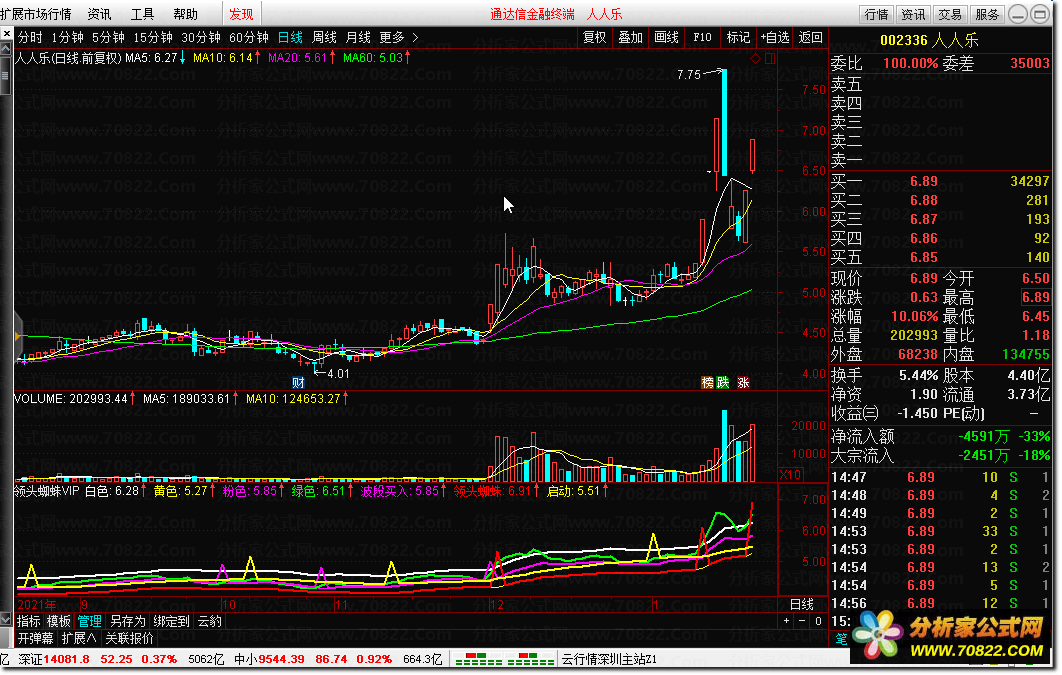The width and height of the screenshot is (1062, 675).
Task: Click the stock title 002336 人人乐
Action: click(x=929, y=41)
